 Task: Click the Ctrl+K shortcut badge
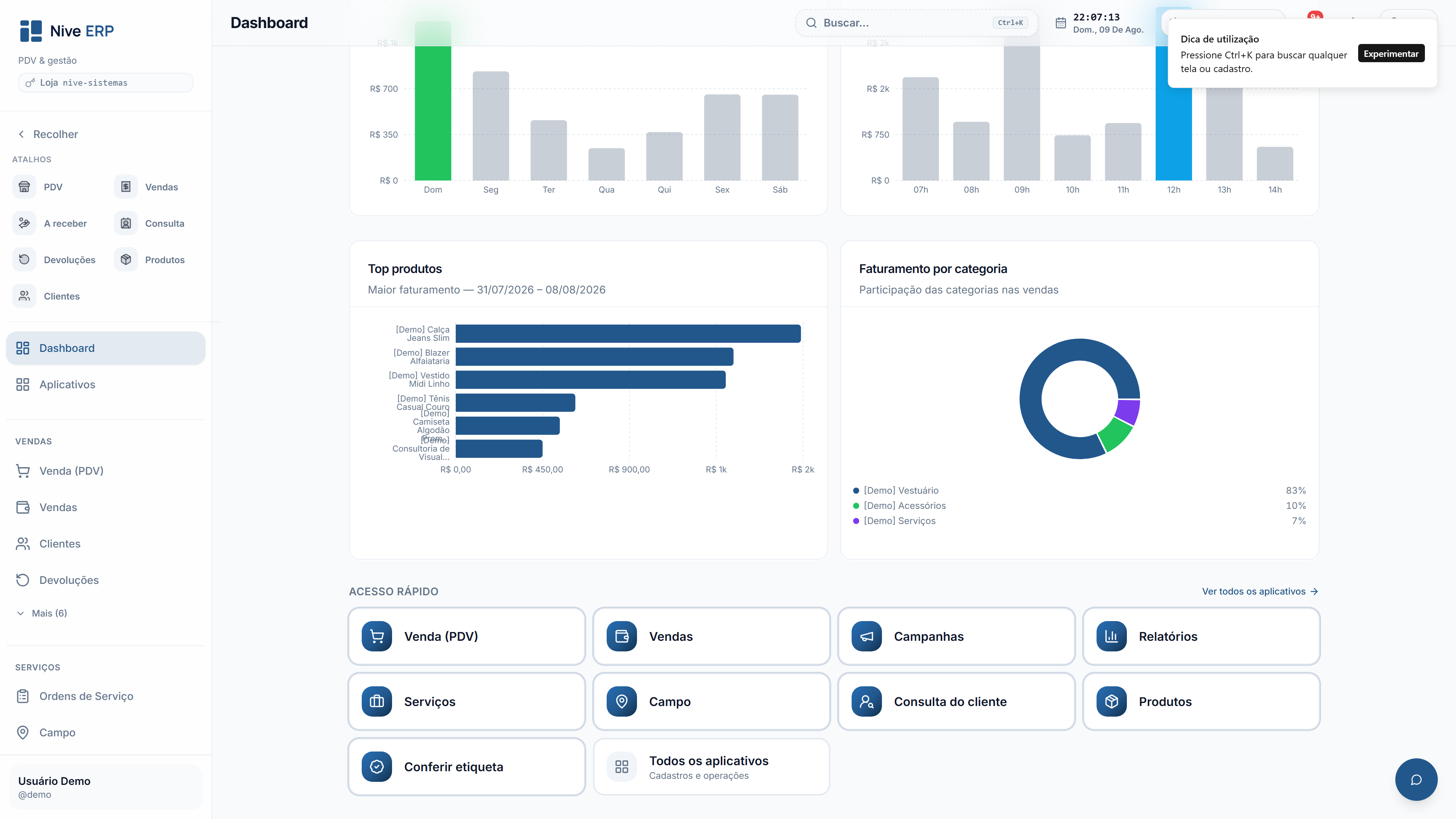click(1010, 23)
